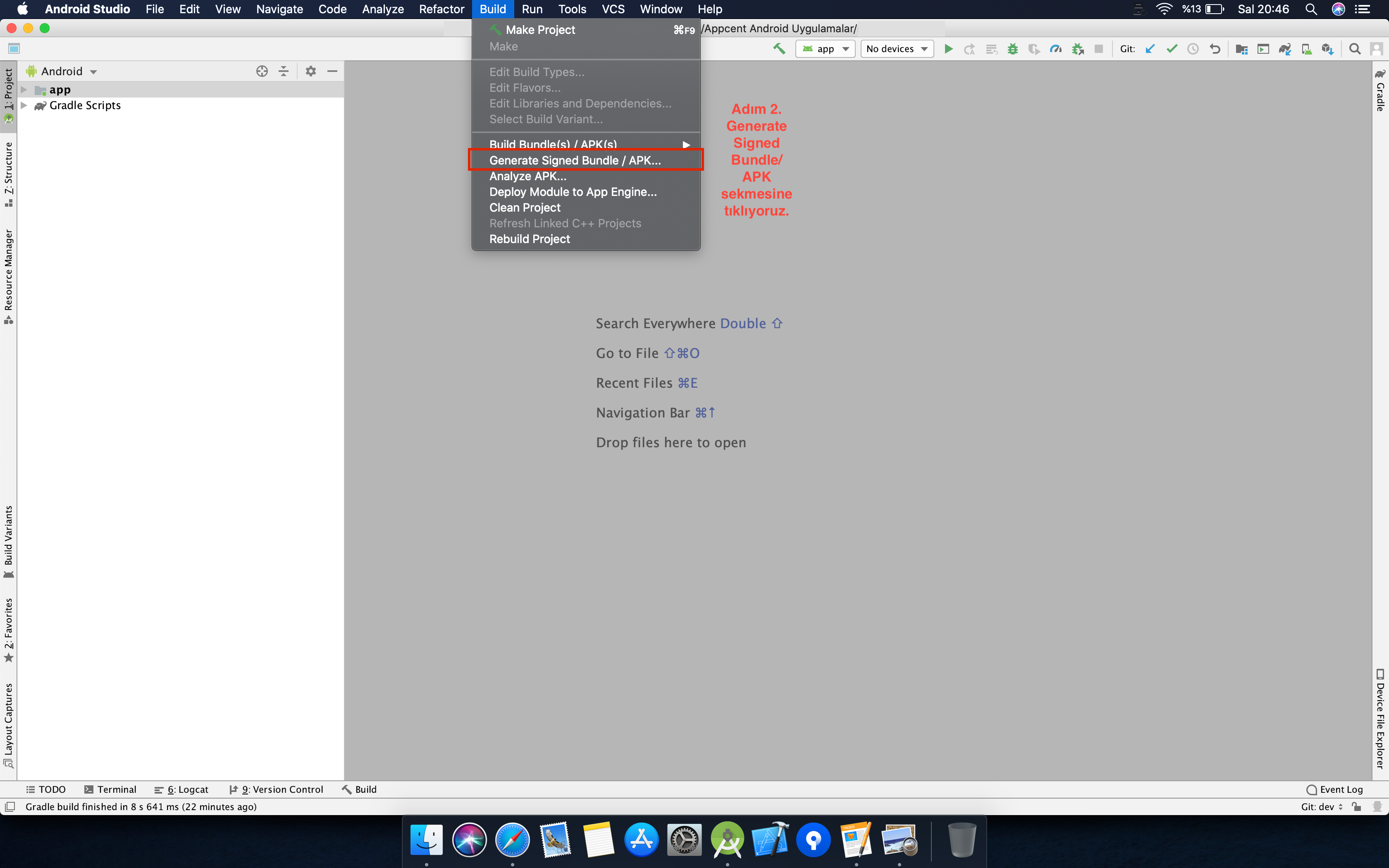Open the Logcat tool window

tap(181, 789)
